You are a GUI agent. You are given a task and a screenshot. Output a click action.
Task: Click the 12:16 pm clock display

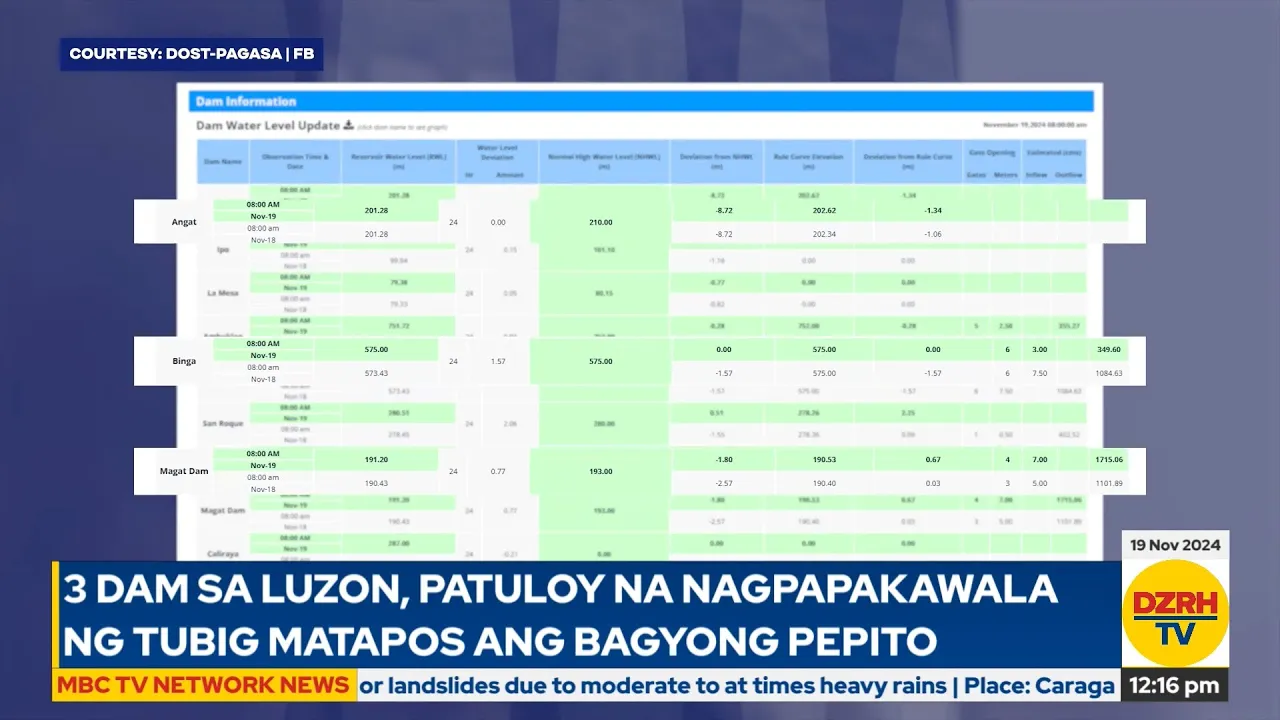(1175, 686)
